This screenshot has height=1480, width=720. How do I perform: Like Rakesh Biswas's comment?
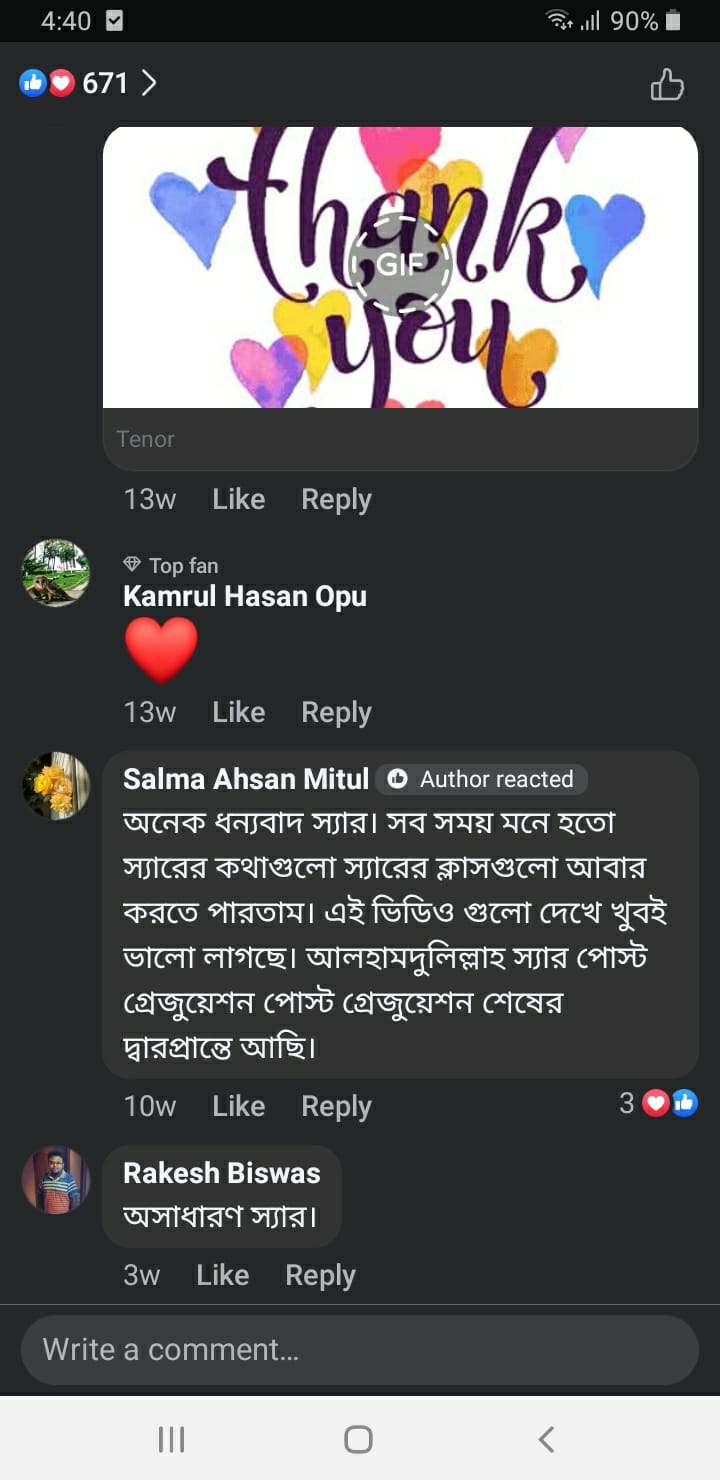point(222,1275)
